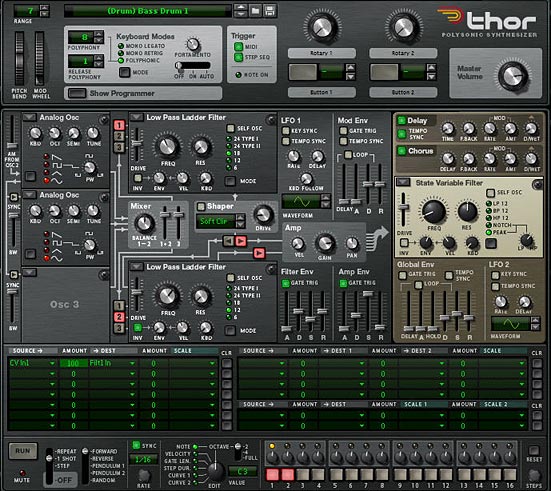551x491 pixels.
Task: Click the Mod Wheel
Action: pyautogui.click(x=39, y=58)
